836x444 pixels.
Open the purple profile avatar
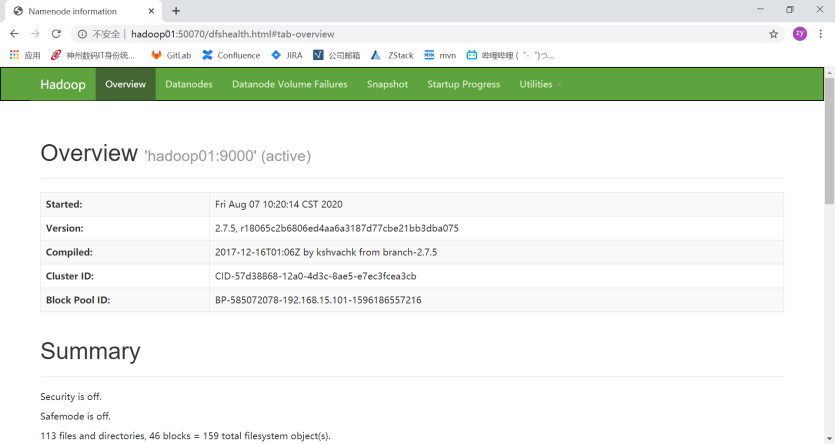coord(800,34)
